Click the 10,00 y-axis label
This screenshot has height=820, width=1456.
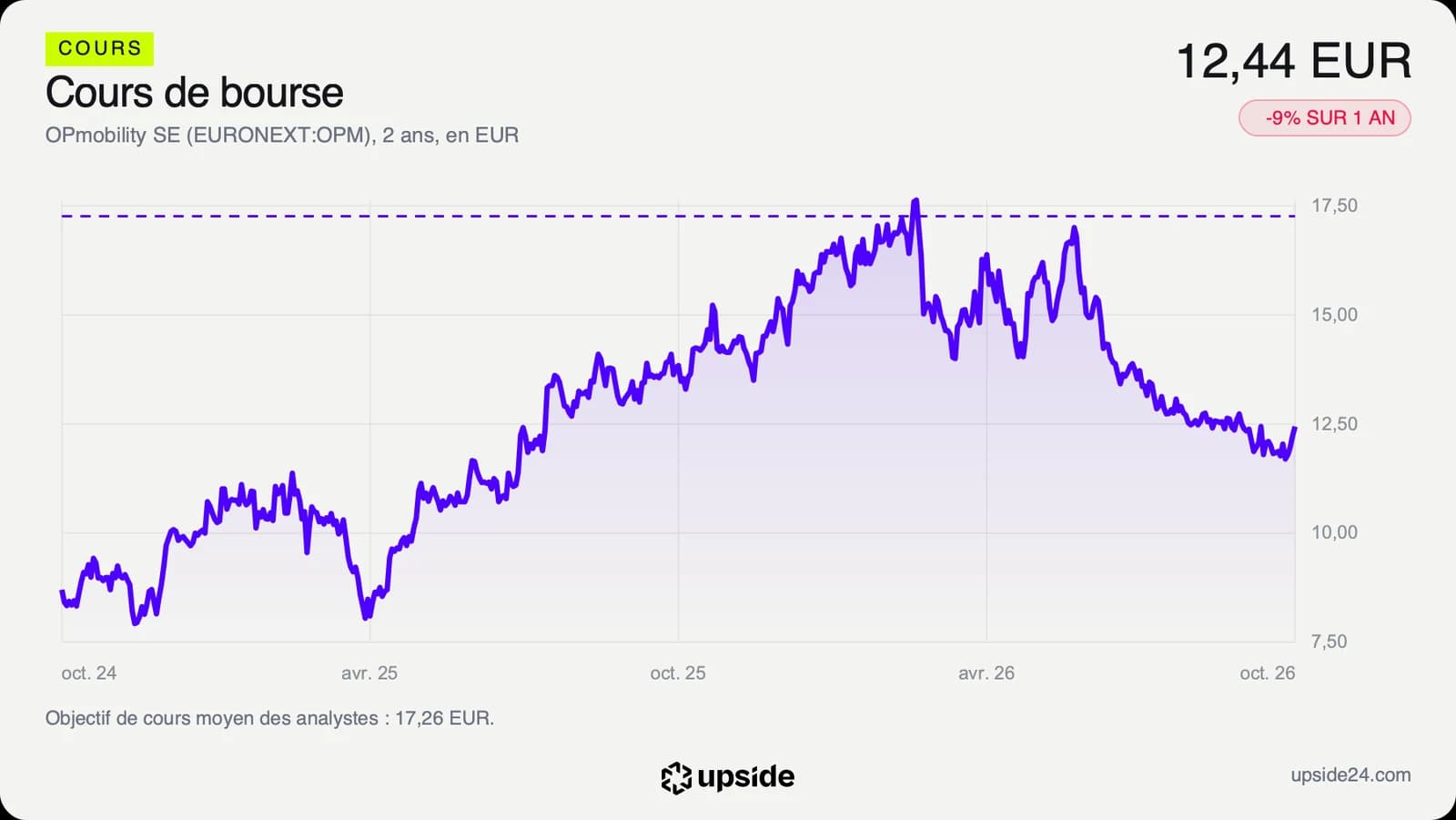(1334, 532)
